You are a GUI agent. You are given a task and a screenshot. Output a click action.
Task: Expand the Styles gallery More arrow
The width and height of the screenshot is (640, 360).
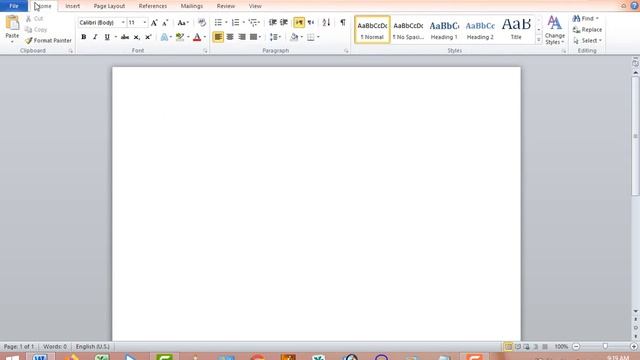coord(539,40)
